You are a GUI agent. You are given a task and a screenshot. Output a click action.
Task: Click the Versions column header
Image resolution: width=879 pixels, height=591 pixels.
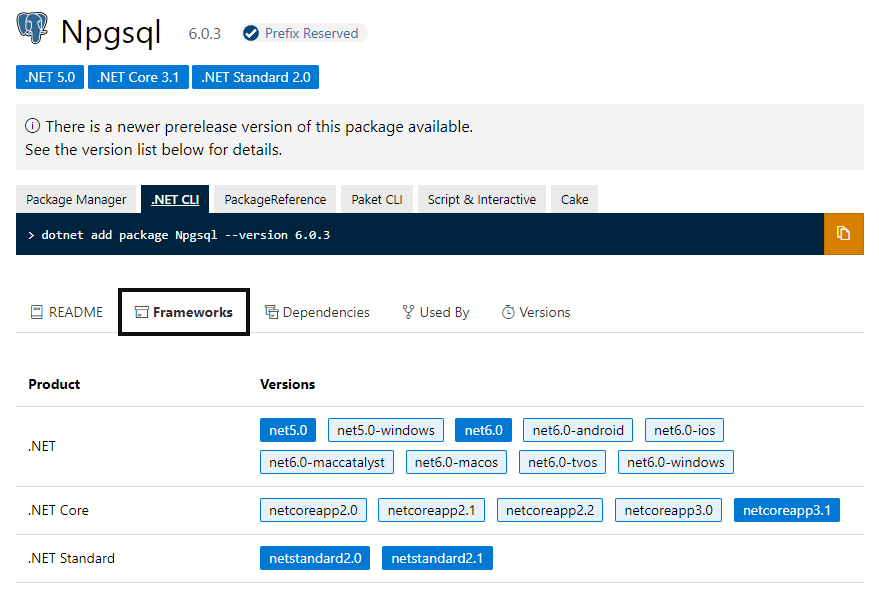[288, 384]
